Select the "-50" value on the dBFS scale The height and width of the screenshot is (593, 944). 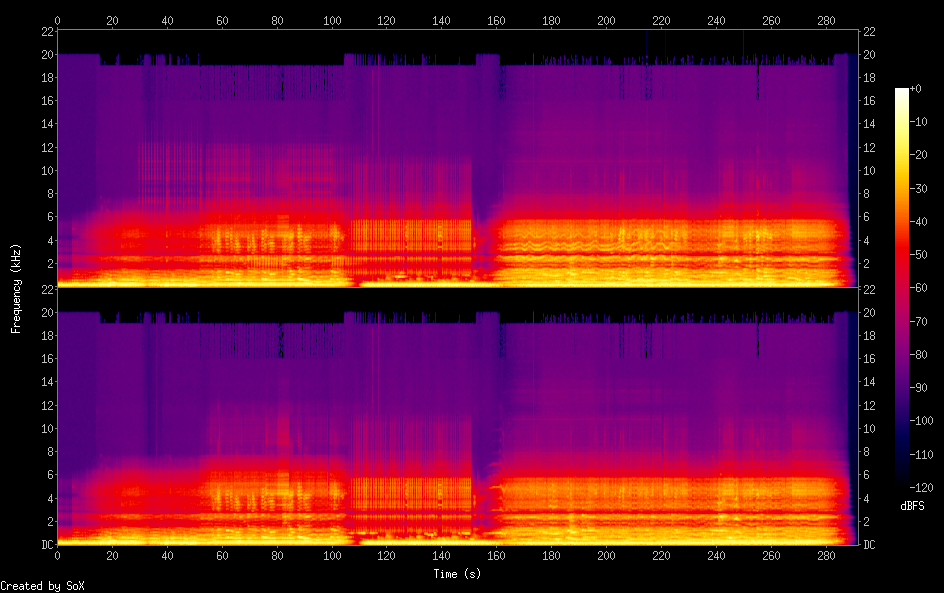coord(919,255)
